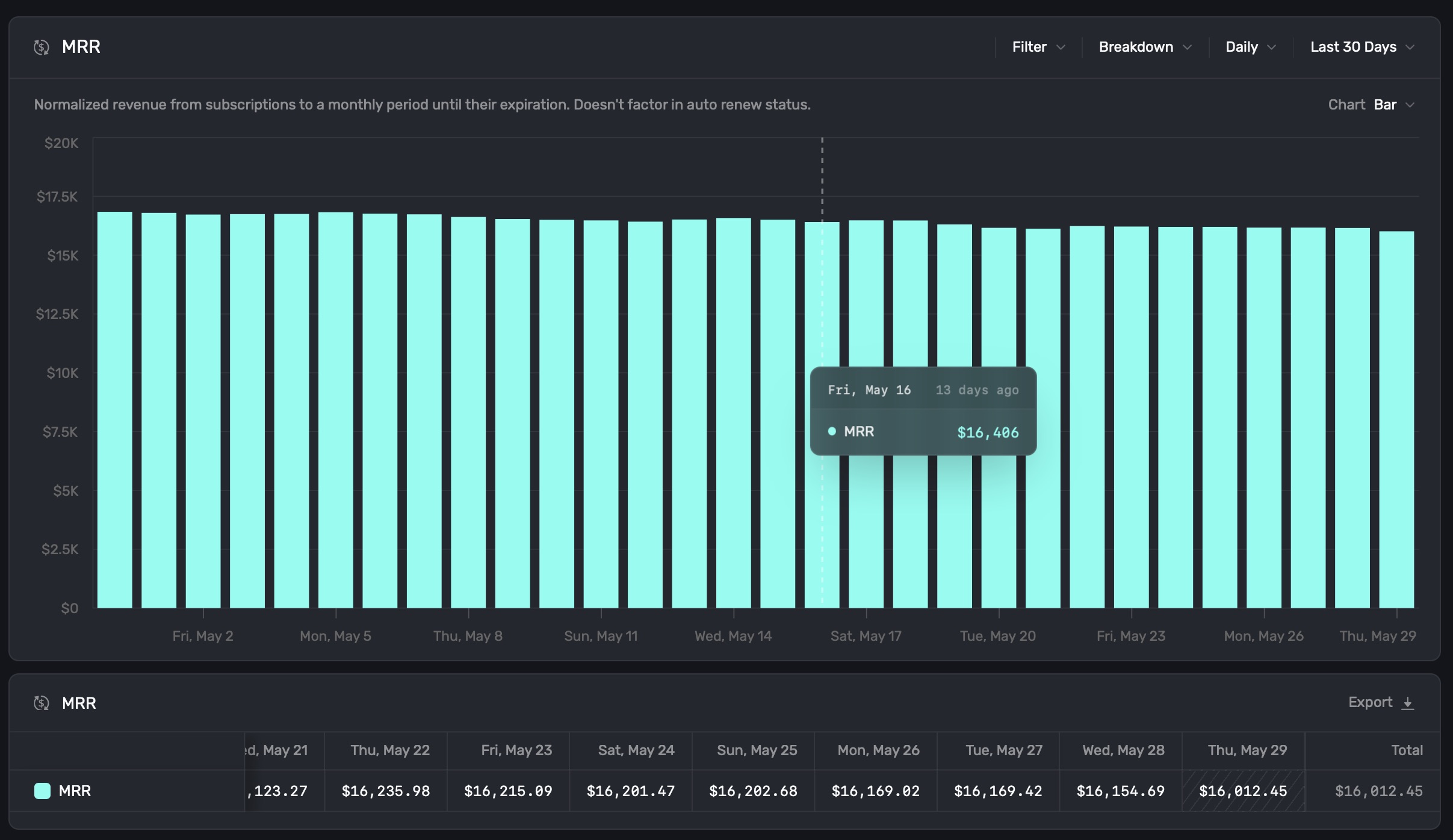Click the $16,235.98 cell for May 22

point(386,791)
